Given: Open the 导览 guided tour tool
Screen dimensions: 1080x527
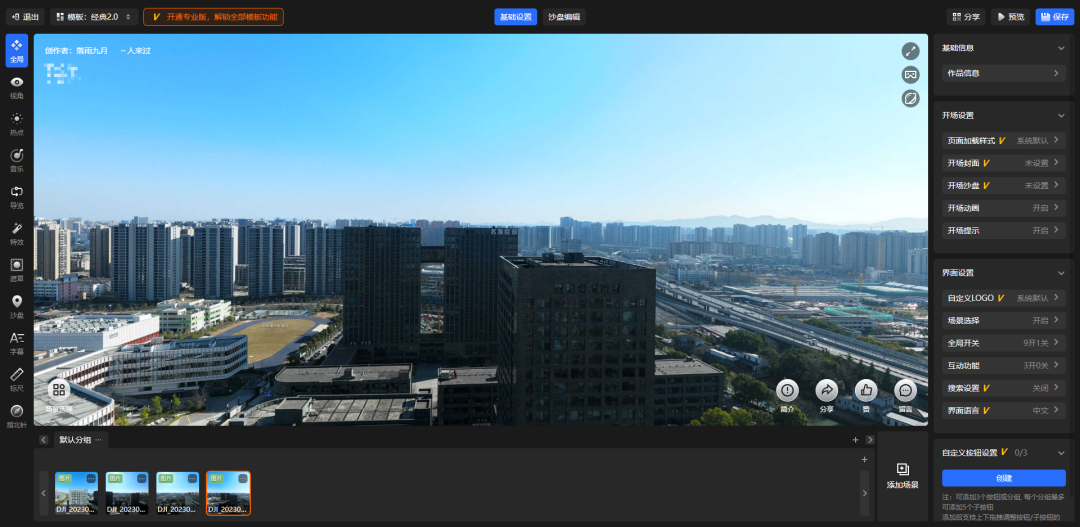Looking at the screenshot, I should point(17,197).
